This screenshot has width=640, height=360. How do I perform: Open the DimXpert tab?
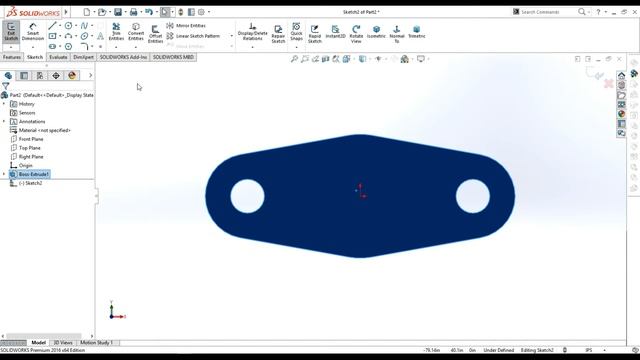[83, 57]
